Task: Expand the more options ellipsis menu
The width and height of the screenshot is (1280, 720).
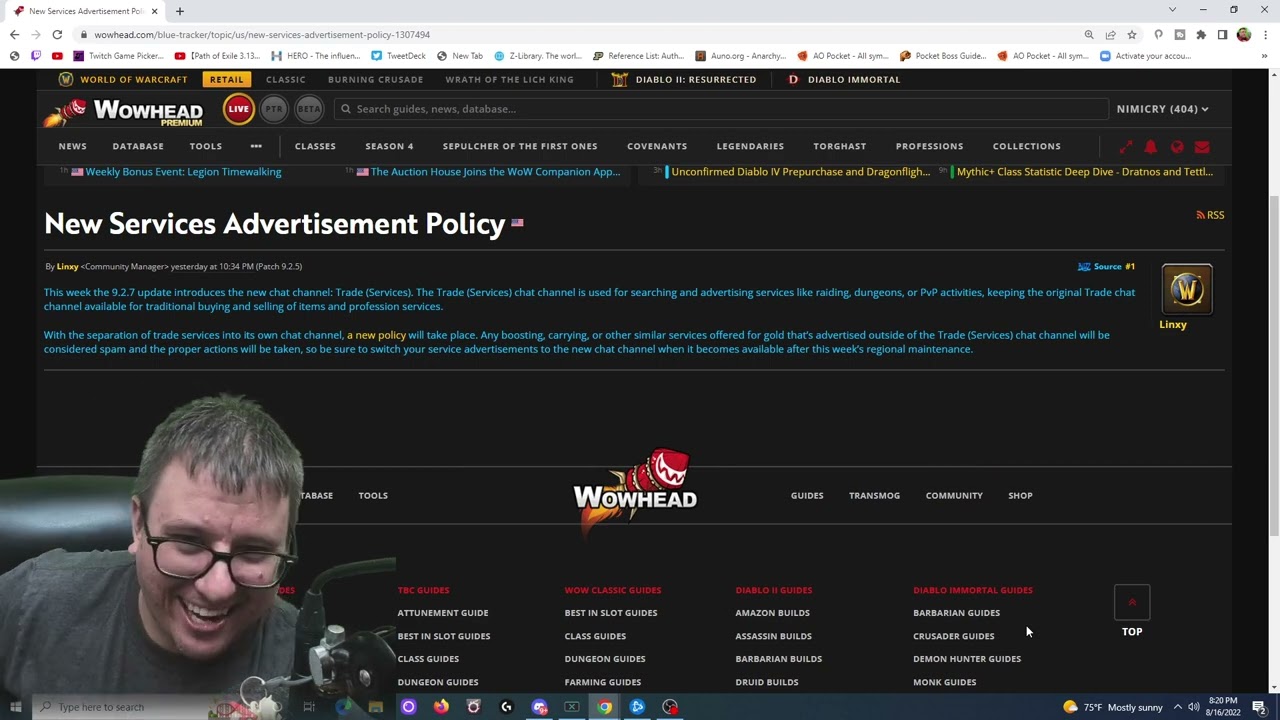Action: click(x=256, y=146)
